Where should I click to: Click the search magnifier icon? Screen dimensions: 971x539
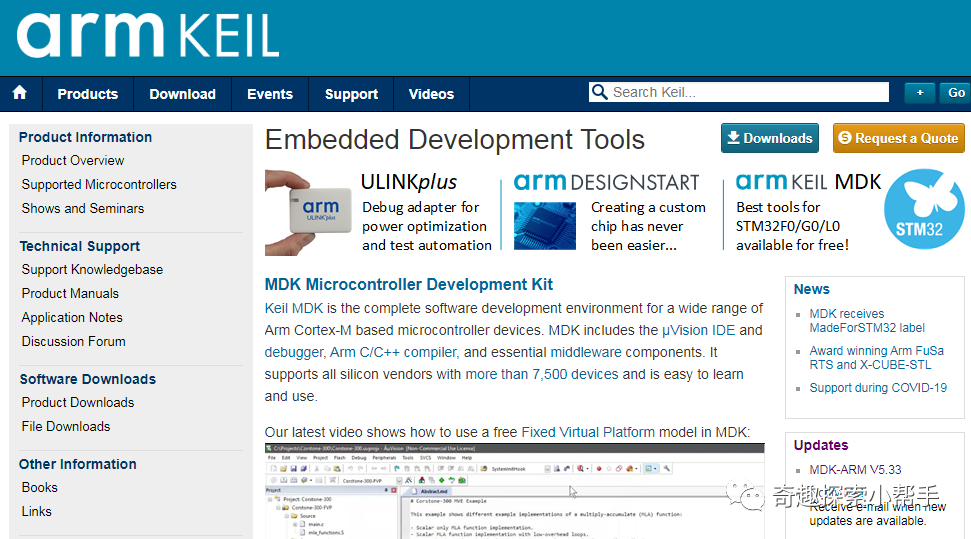[599, 92]
